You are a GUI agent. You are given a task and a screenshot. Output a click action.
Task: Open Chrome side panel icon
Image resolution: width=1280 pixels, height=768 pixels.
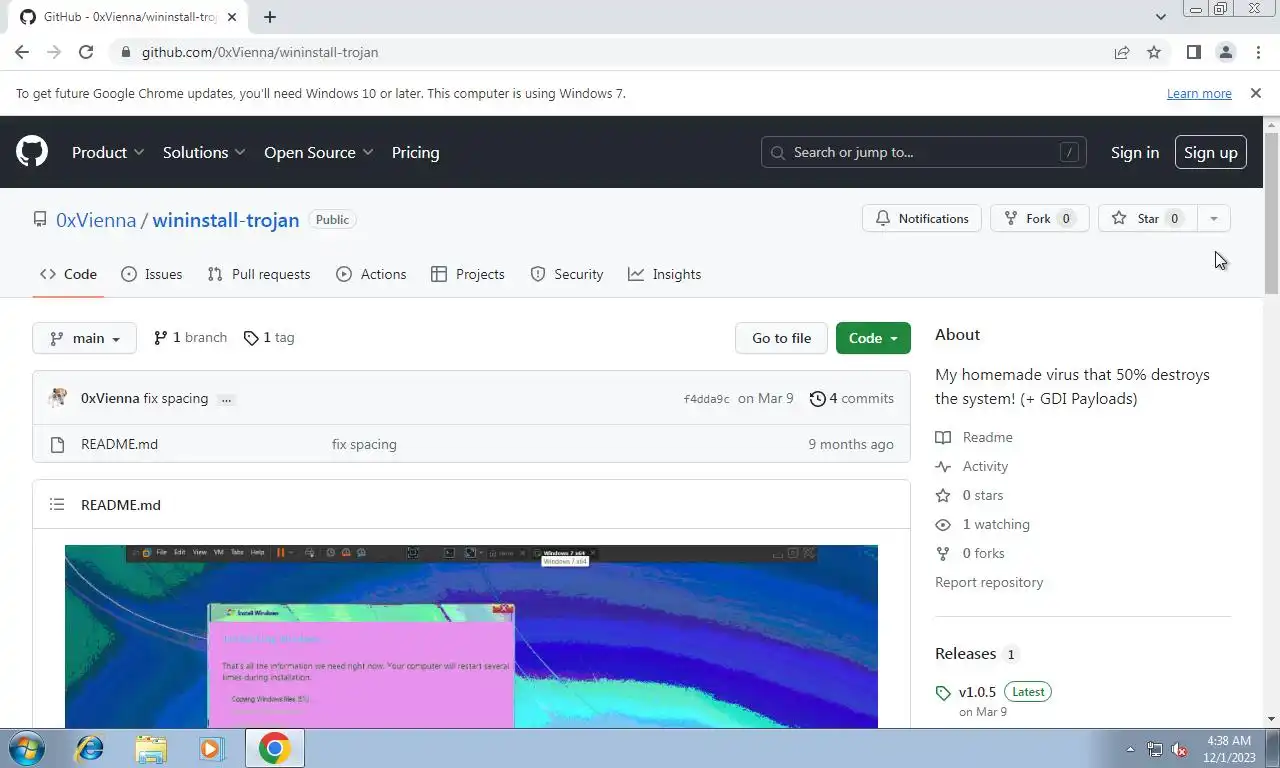(x=1193, y=52)
